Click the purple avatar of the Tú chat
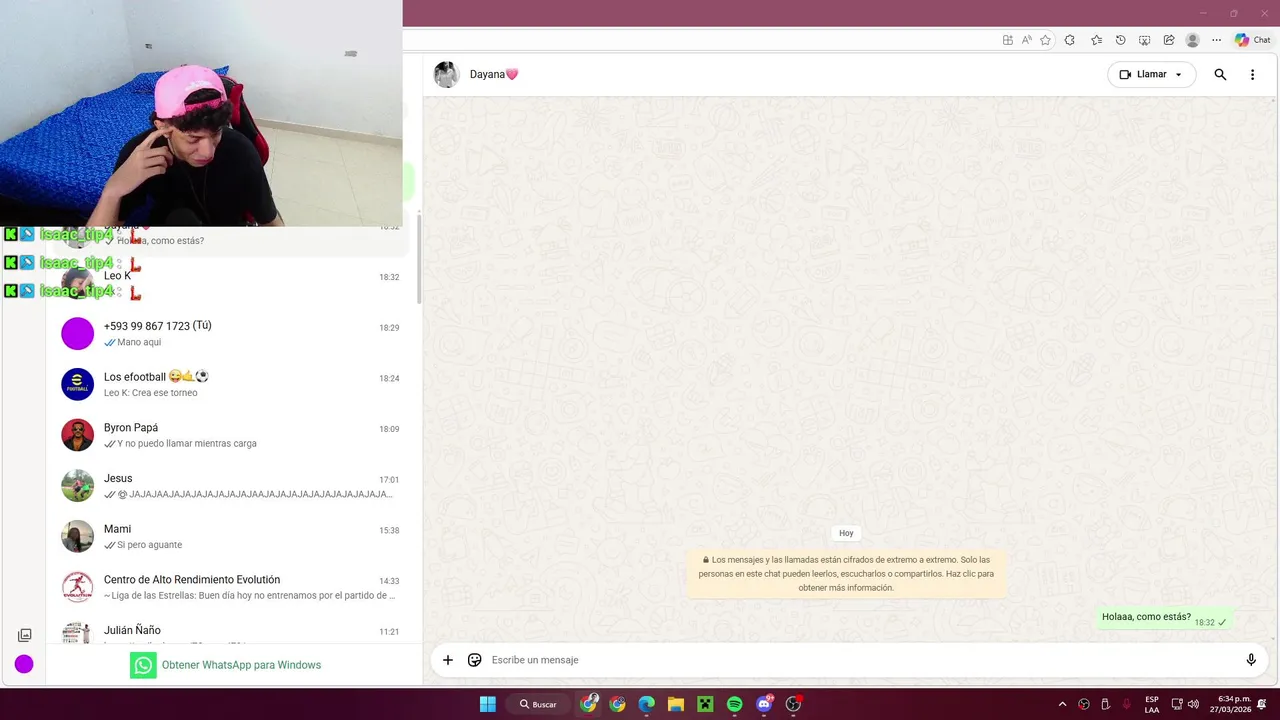Screen dimensions: 1280x720 [x=77, y=333]
